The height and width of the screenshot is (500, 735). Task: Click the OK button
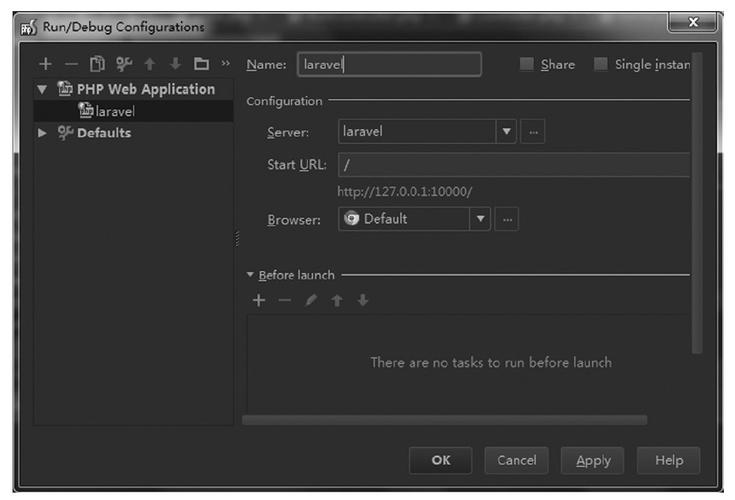pos(441,460)
